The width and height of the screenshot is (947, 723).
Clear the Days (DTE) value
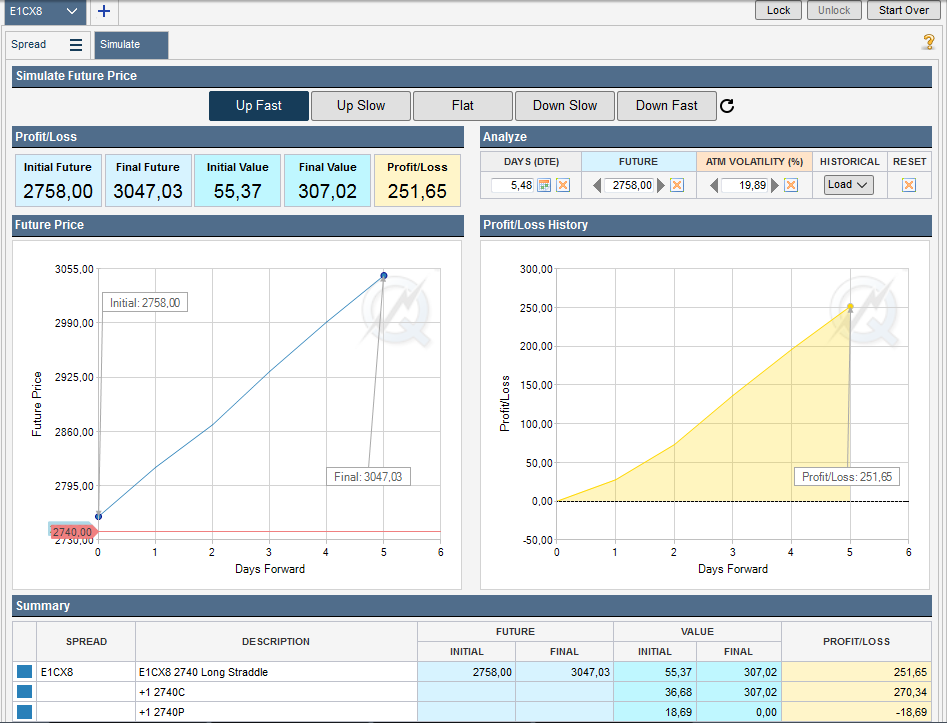[x=563, y=185]
